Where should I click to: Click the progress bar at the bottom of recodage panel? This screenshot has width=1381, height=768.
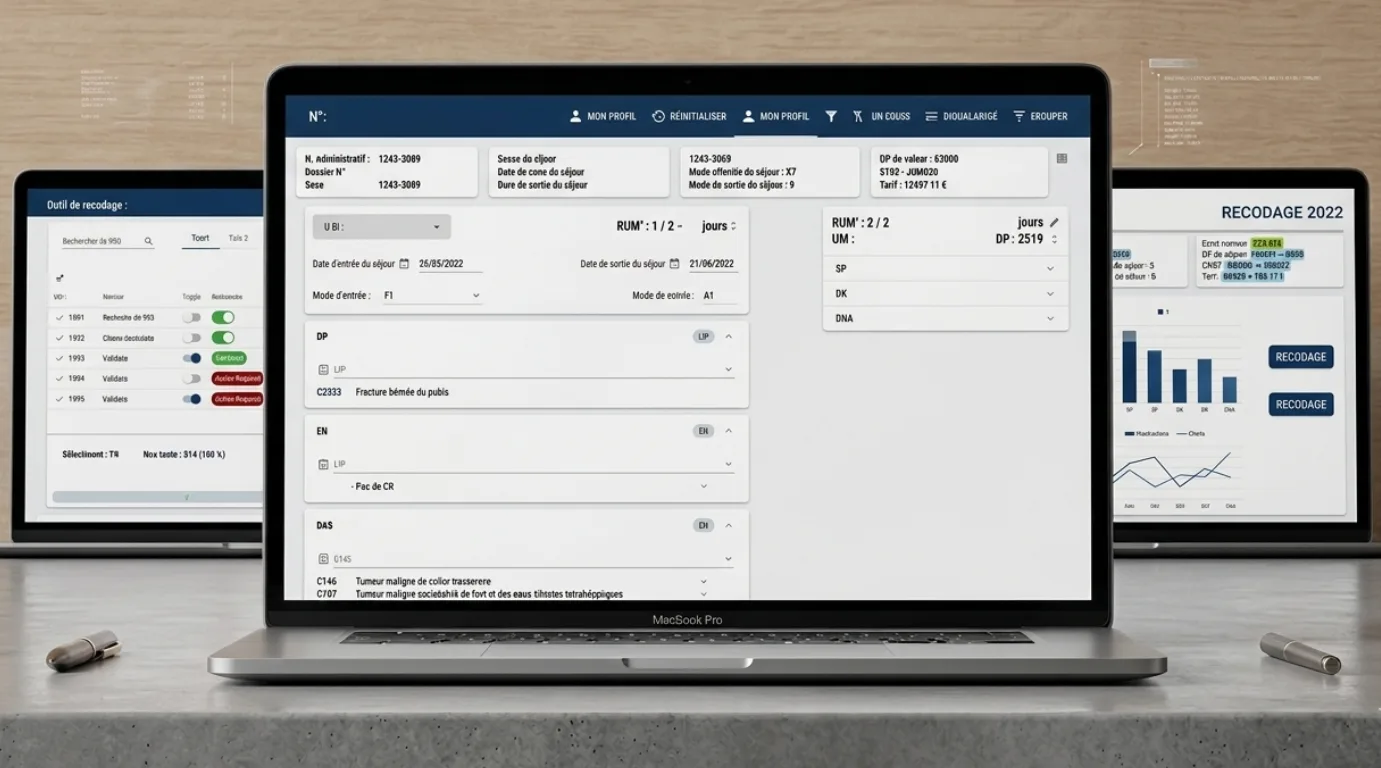coord(155,497)
